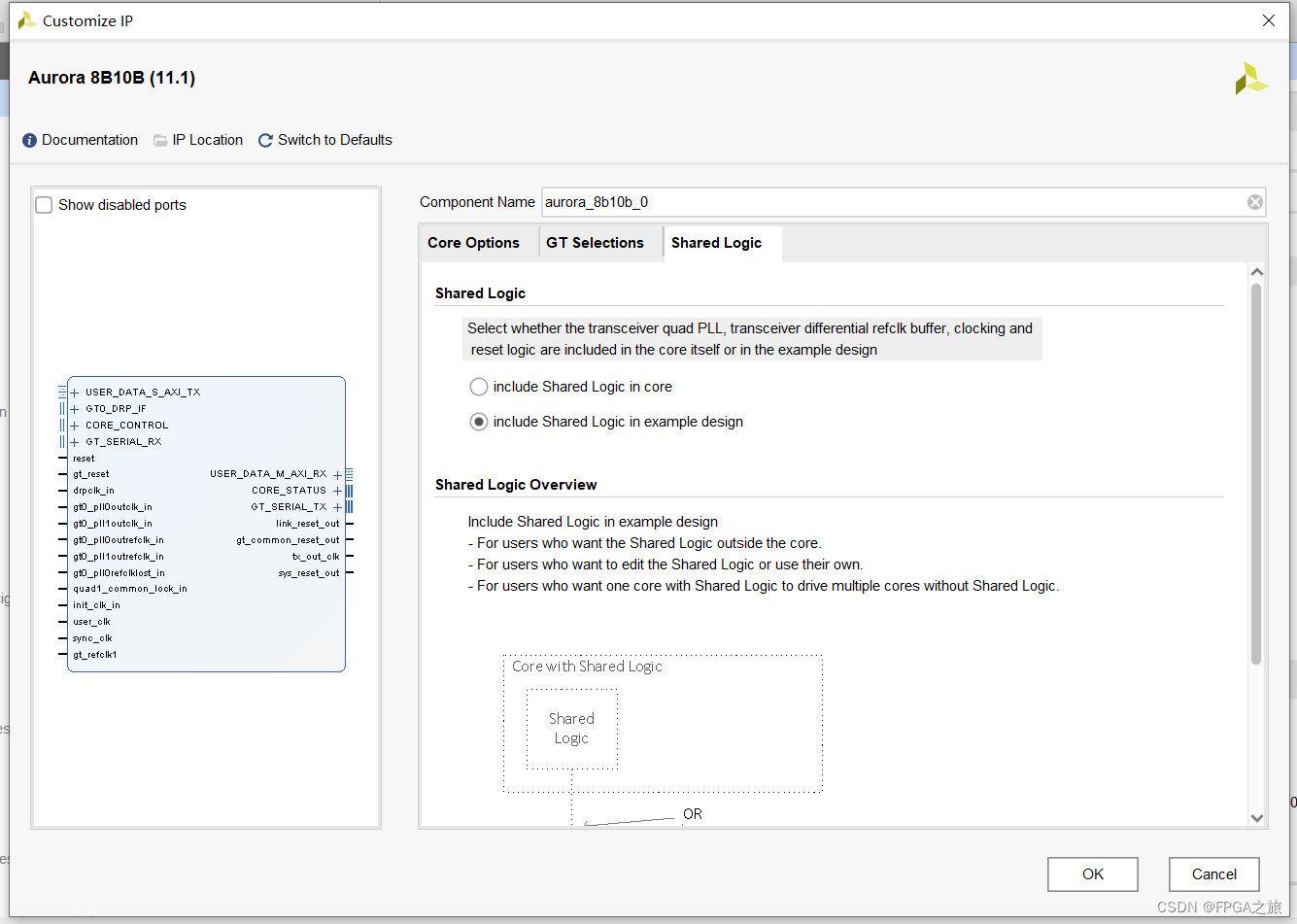Open the Documentation info icon
The height and width of the screenshot is (924, 1297).
pos(29,140)
